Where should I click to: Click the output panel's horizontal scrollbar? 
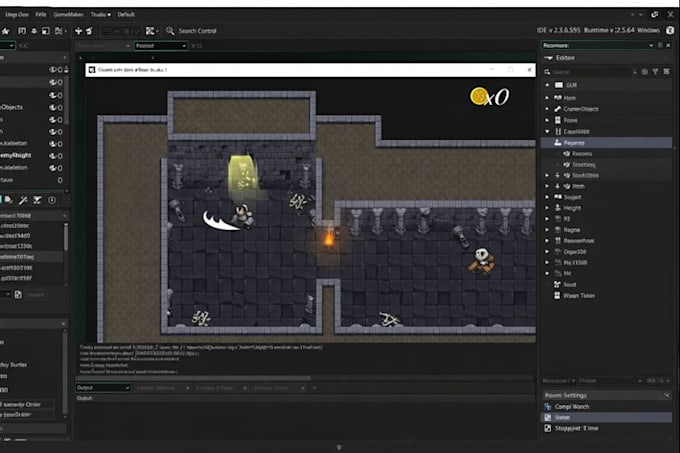(194, 378)
